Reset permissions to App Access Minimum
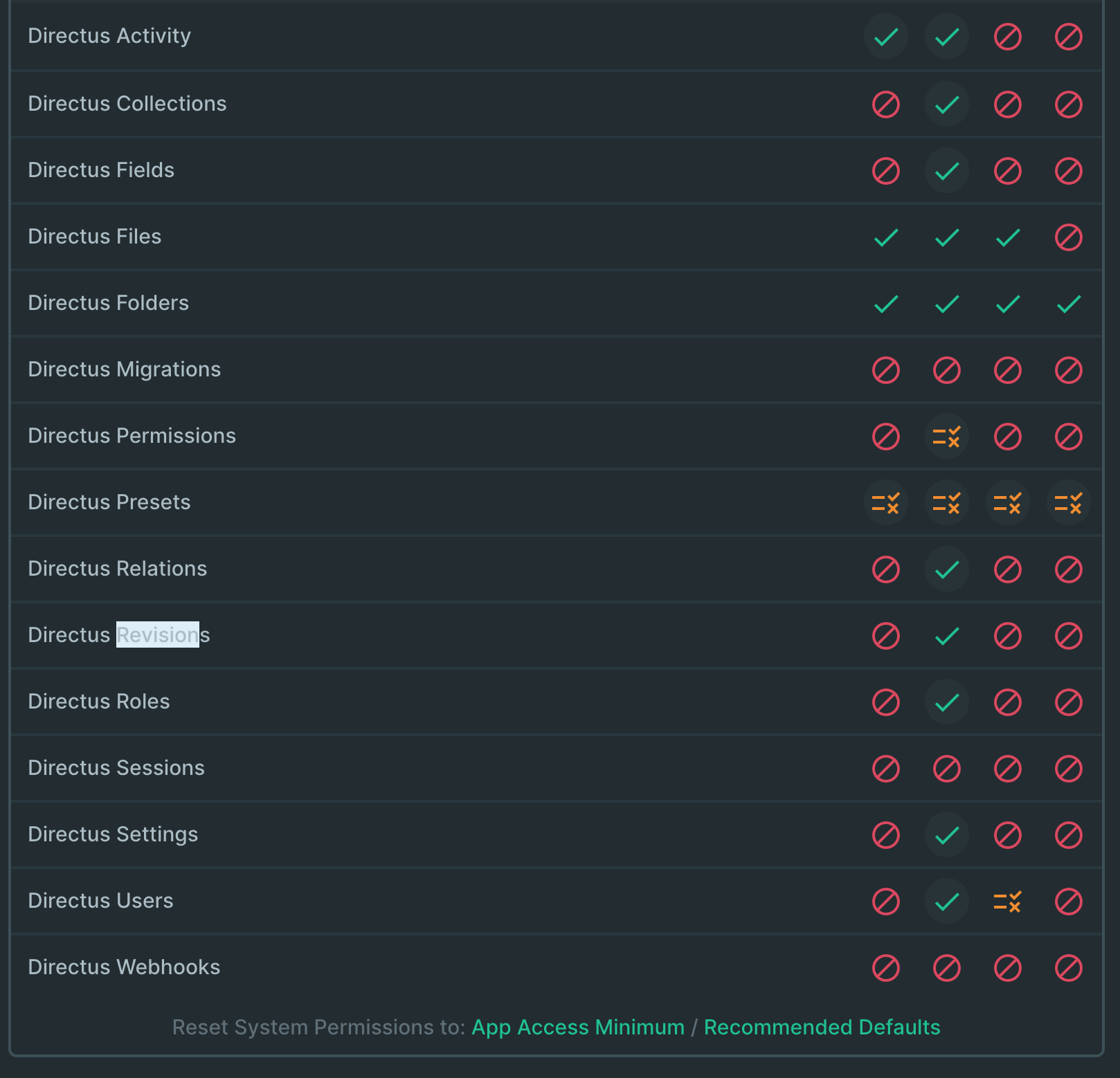This screenshot has height=1078, width=1120. pos(578,1027)
